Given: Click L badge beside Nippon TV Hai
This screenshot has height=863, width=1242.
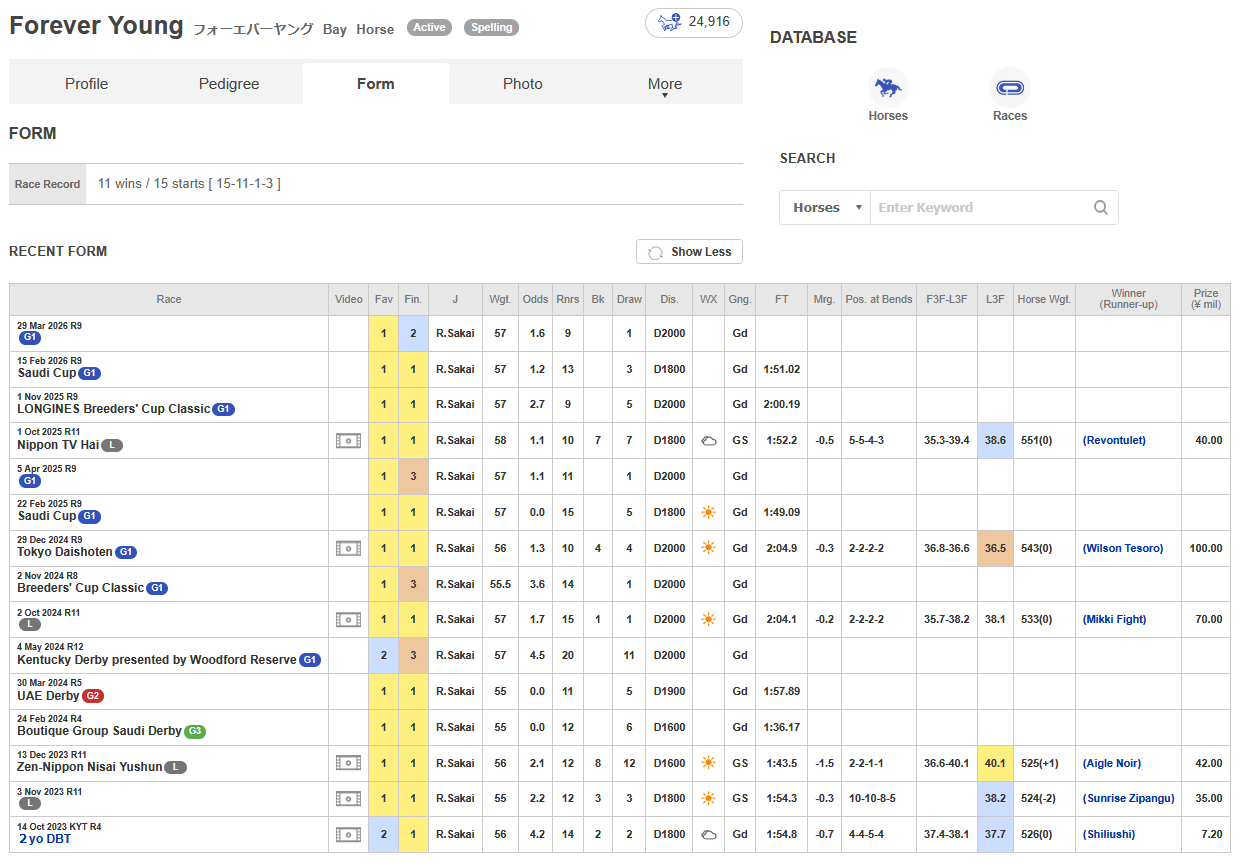Looking at the screenshot, I should pos(112,445).
